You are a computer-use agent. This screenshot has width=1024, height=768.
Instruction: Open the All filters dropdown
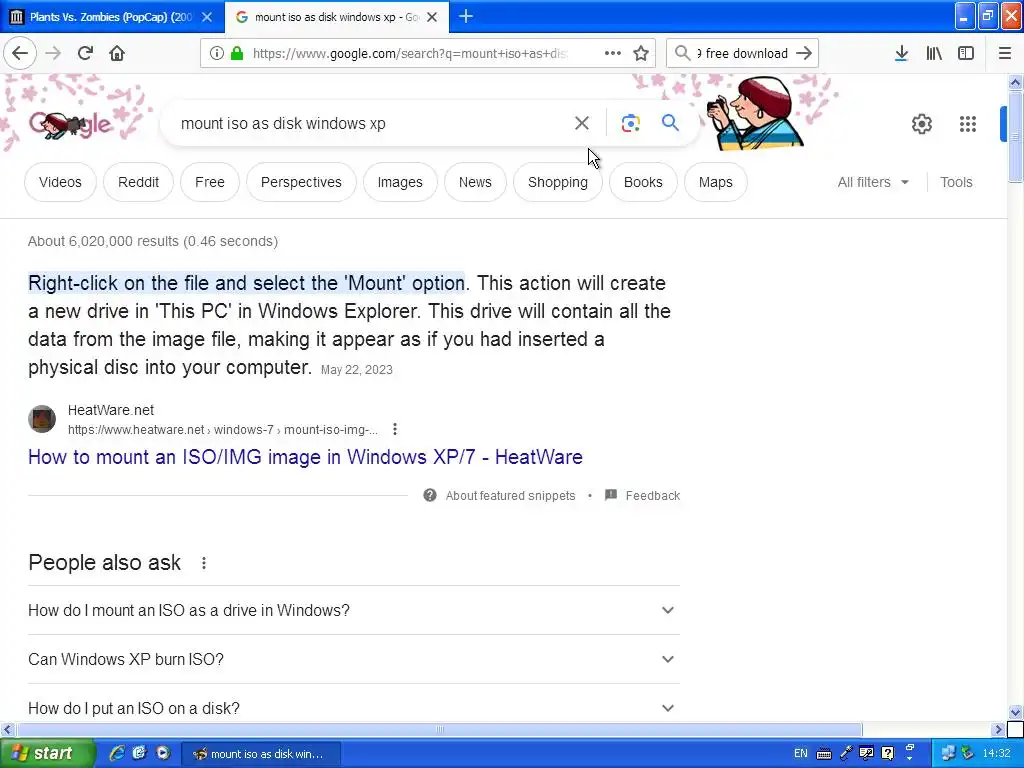click(x=873, y=182)
